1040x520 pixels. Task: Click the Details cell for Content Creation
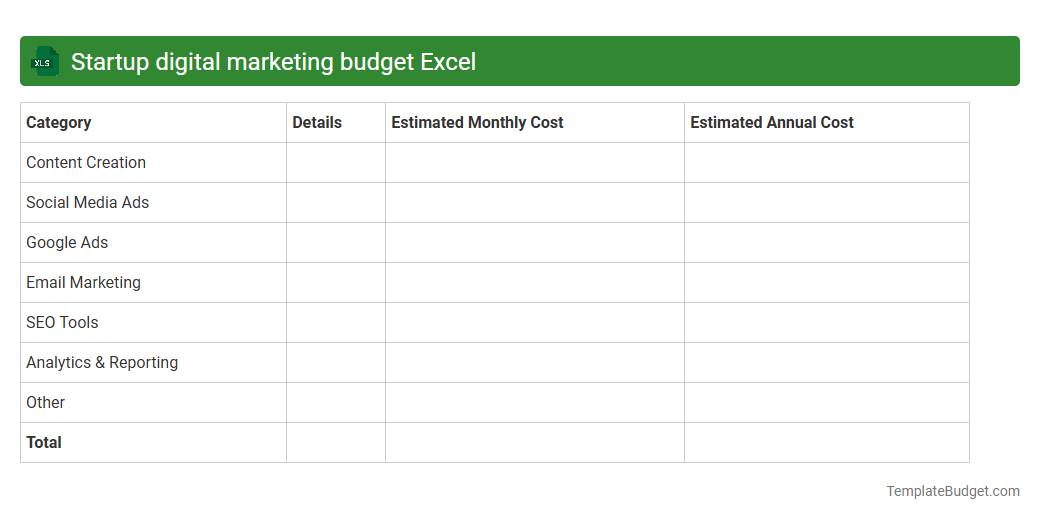pos(336,162)
